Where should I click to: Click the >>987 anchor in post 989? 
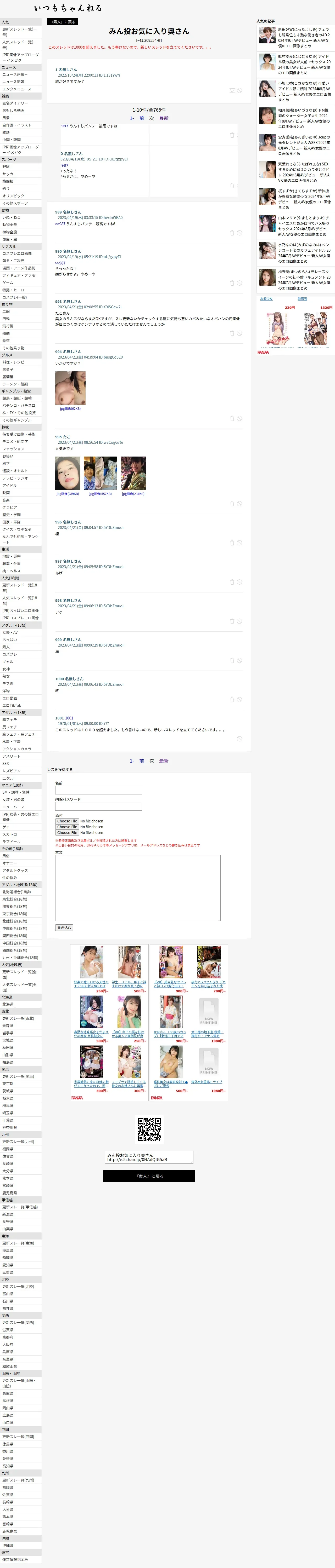coord(60,224)
